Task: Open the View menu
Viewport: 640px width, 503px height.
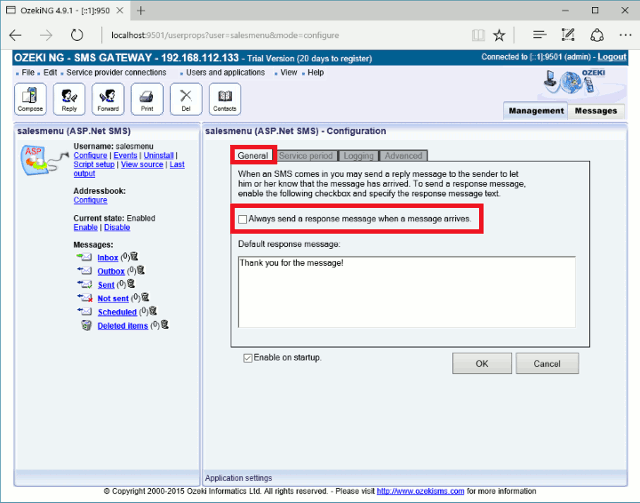Action: click(289, 72)
